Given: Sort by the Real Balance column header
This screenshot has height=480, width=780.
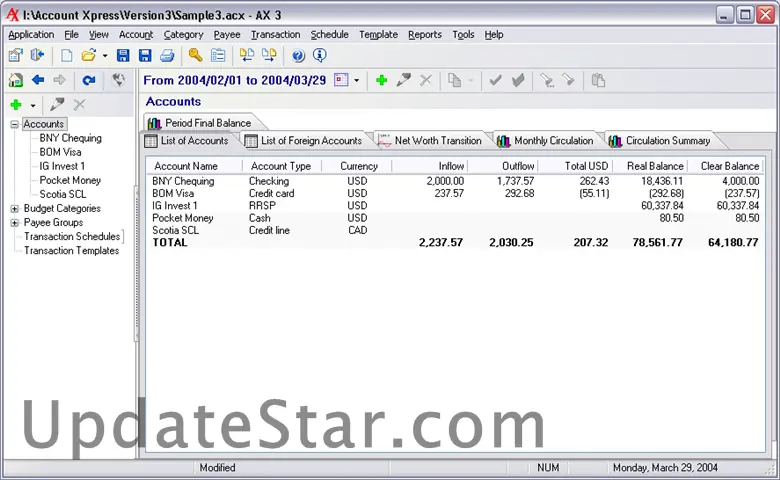Looking at the screenshot, I should tap(654, 166).
